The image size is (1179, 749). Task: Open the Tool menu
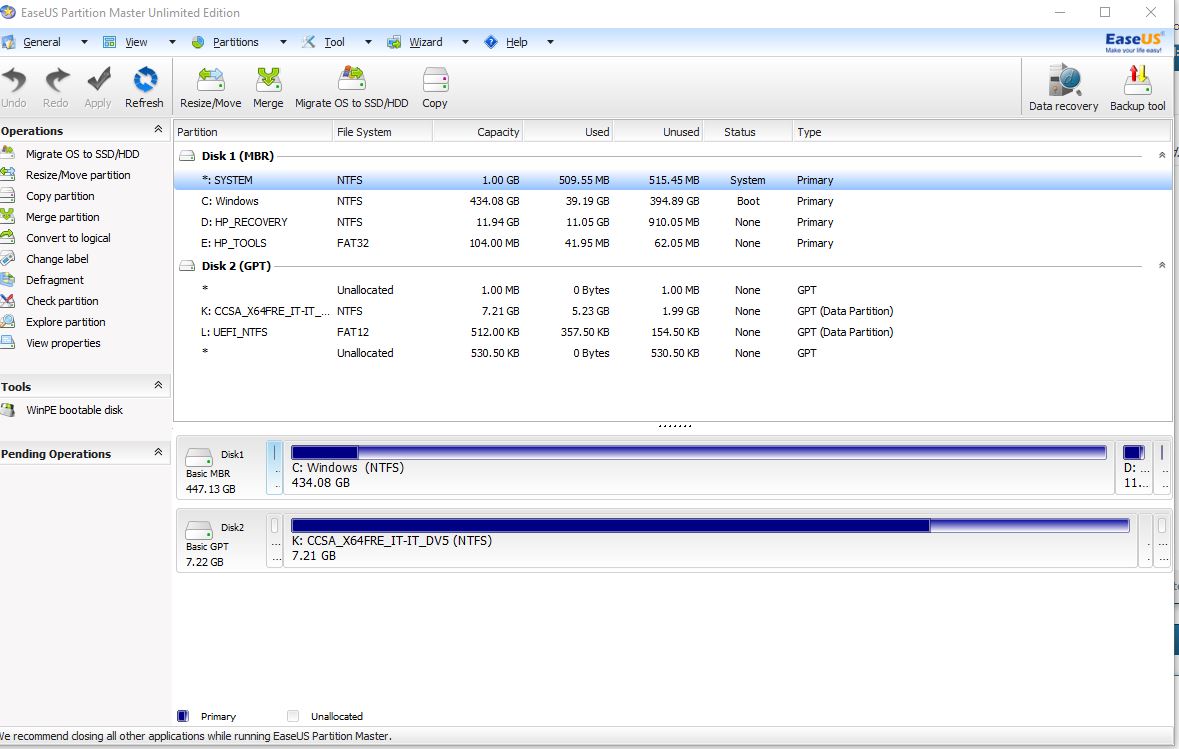tap(335, 42)
